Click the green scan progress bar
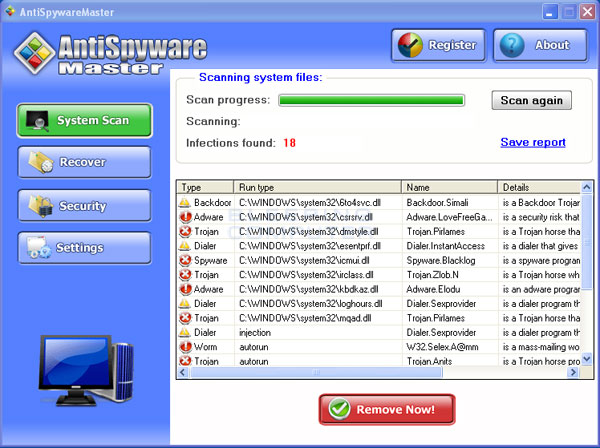600x448 pixels. coord(371,100)
